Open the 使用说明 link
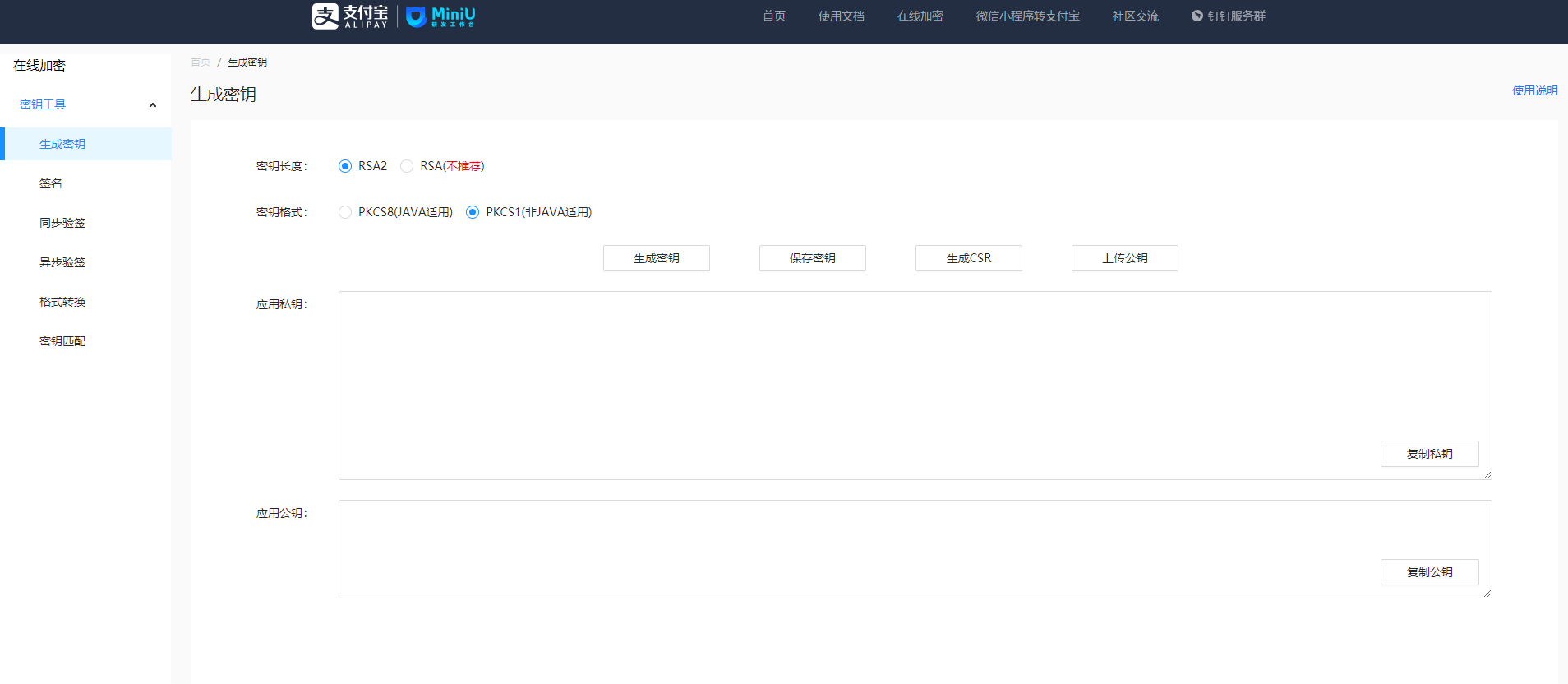1568x684 pixels. 1534,90
